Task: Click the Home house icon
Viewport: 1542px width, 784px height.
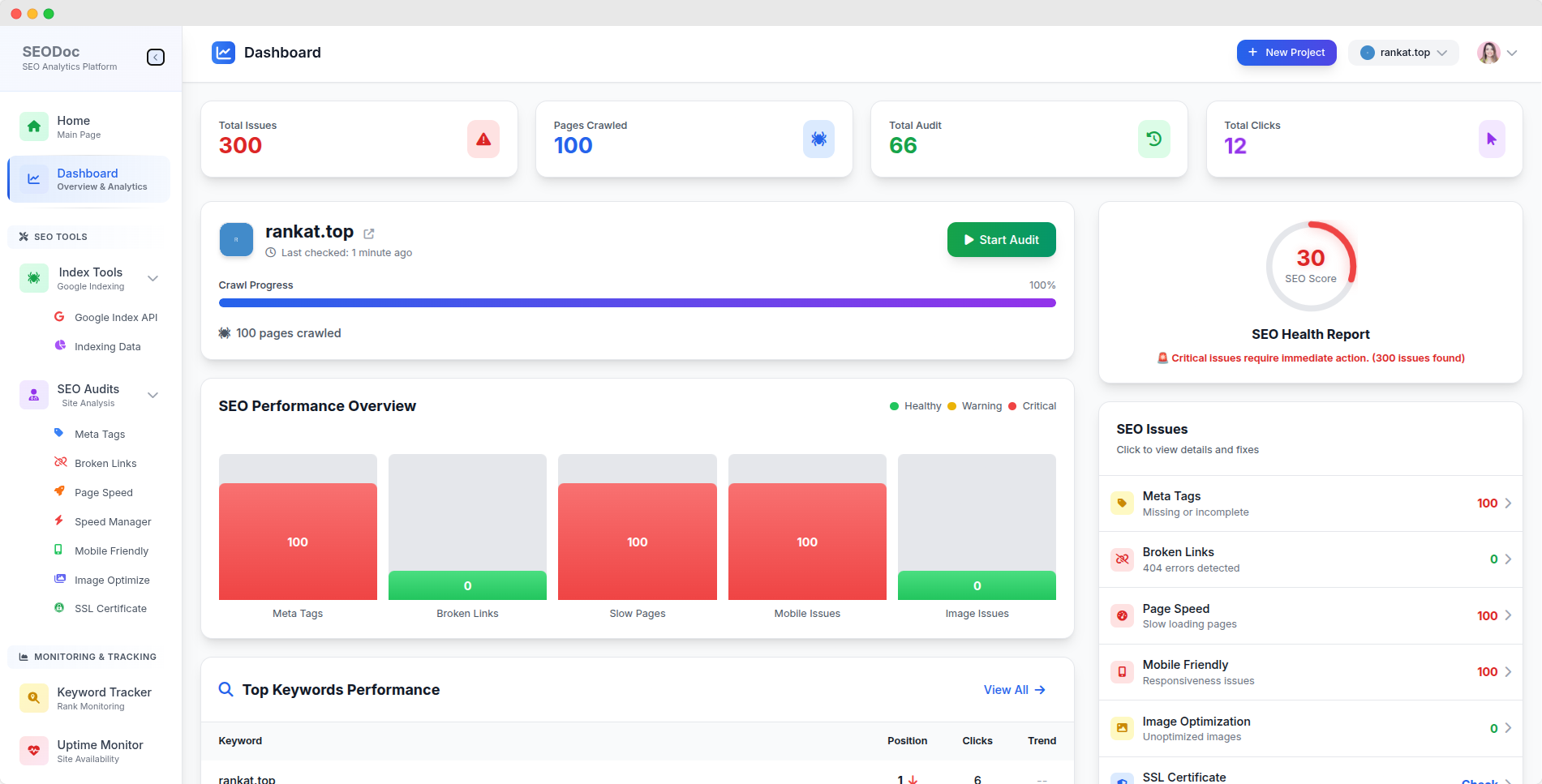Action: [34, 126]
